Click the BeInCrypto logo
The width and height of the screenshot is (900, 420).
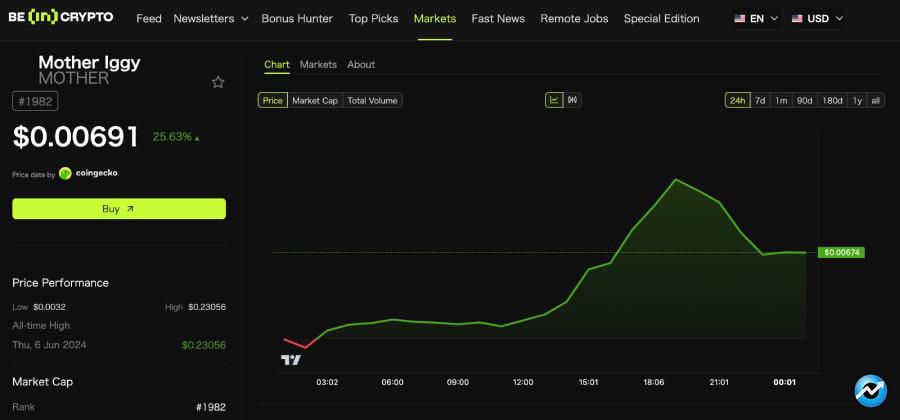tap(60, 18)
